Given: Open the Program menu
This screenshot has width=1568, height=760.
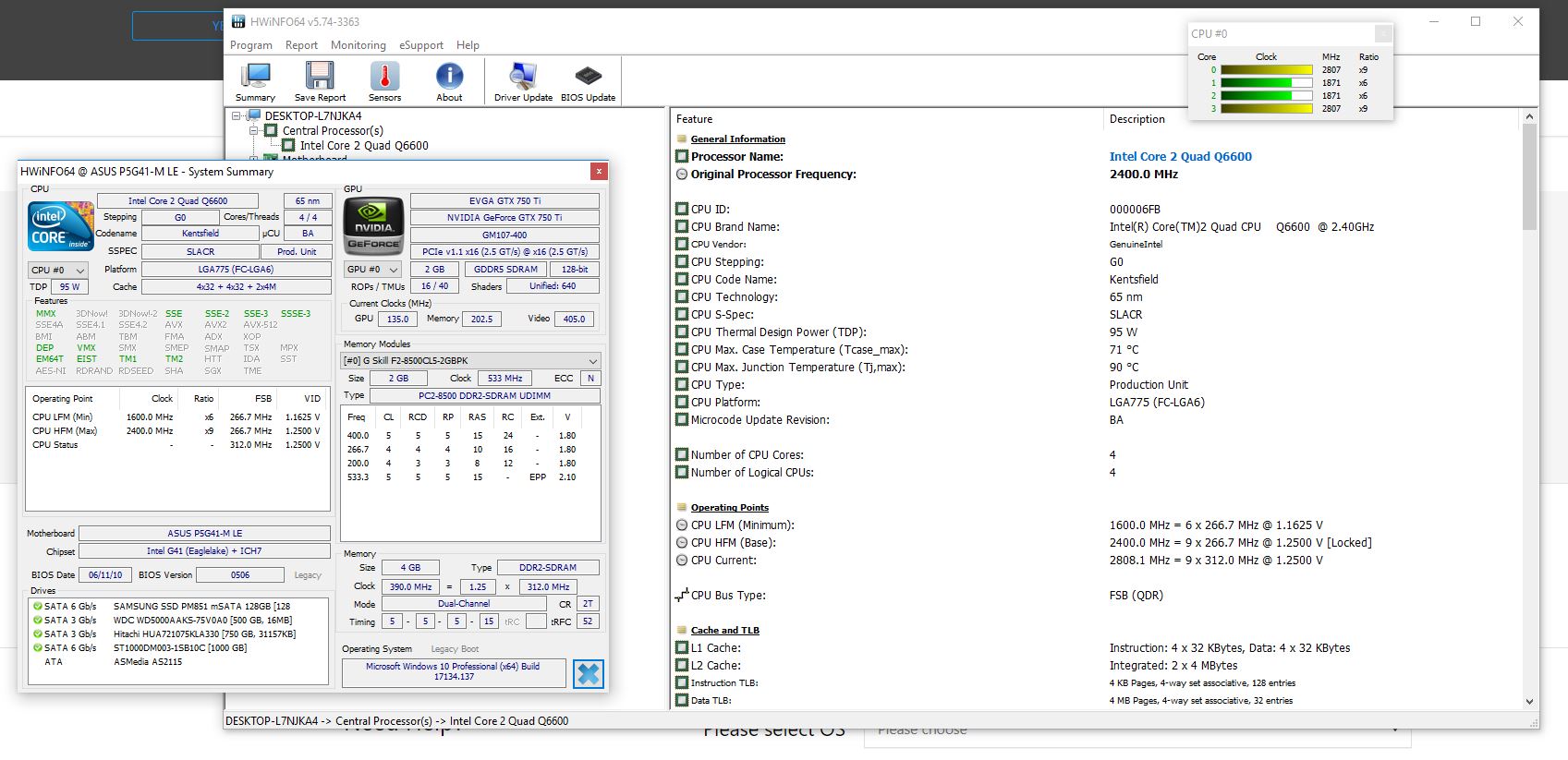Looking at the screenshot, I should coord(251,45).
